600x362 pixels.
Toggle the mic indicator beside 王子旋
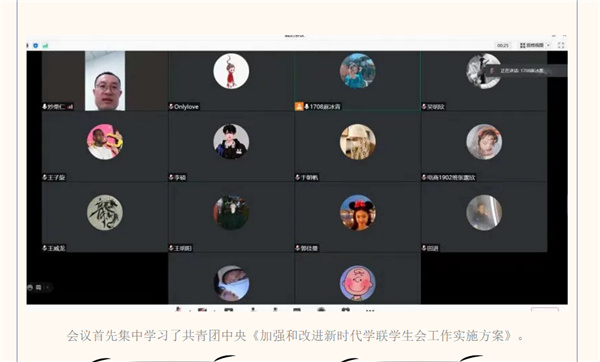coord(44,177)
